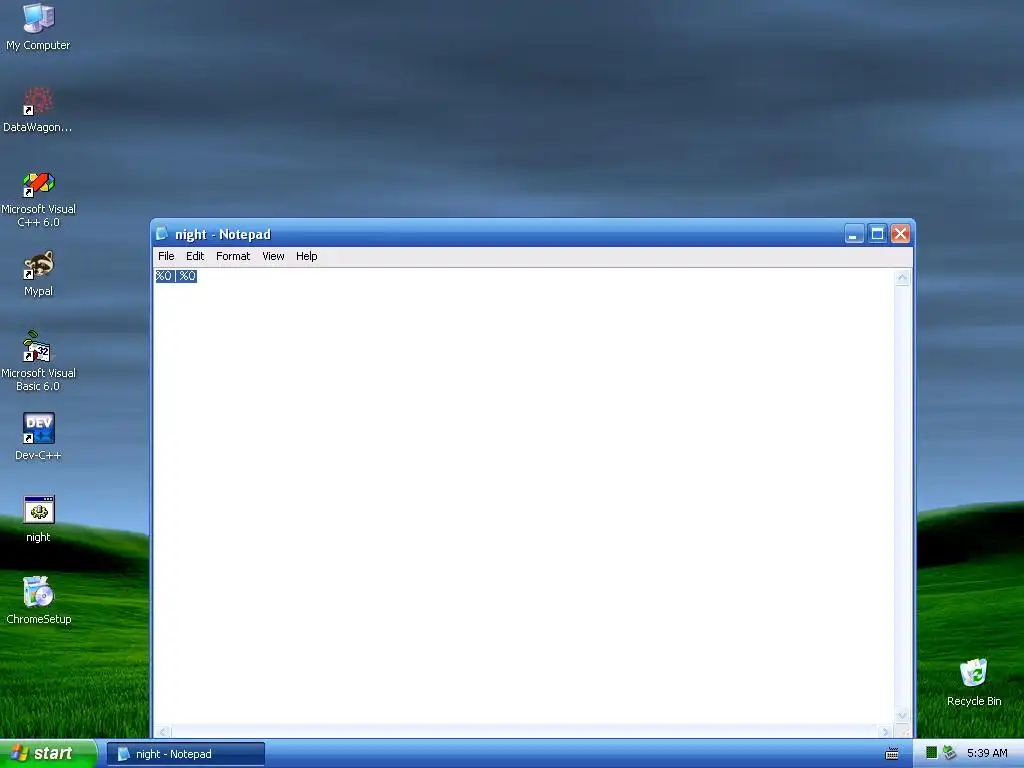The width and height of the screenshot is (1024, 768).
Task: Close the night - Notepad window
Action: coord(901,234)
